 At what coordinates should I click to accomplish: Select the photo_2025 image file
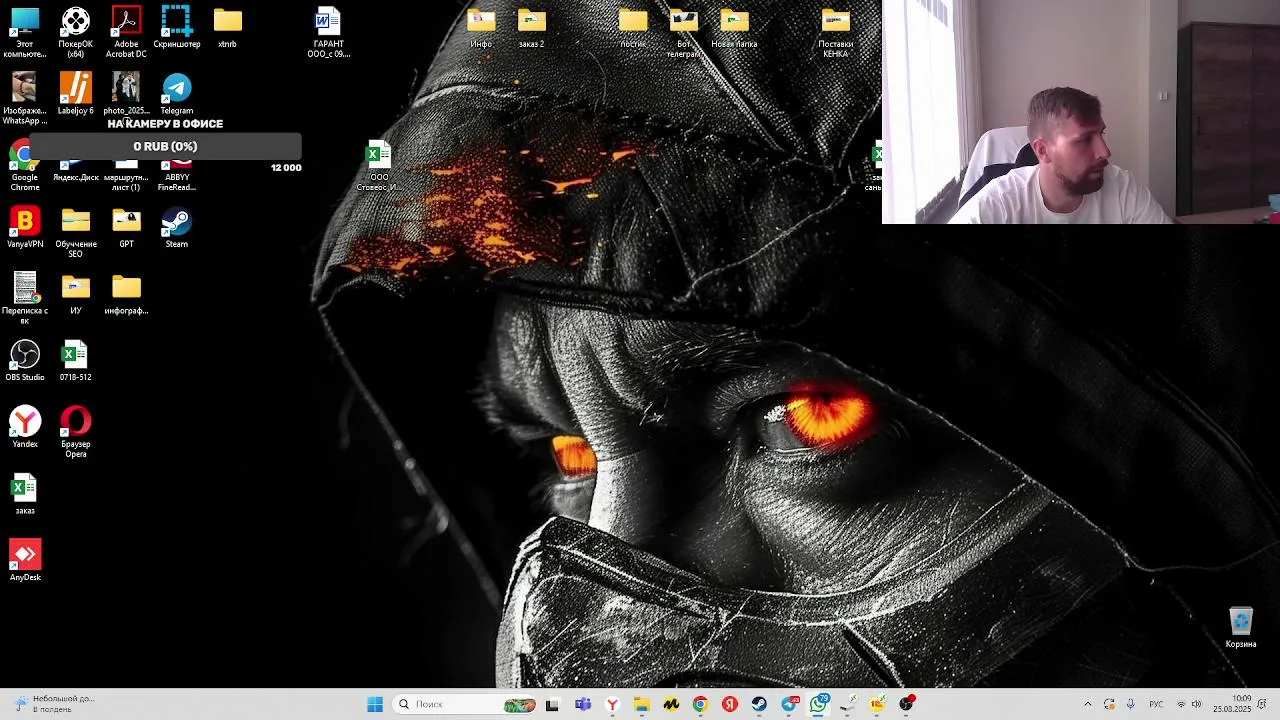(126, 94)
